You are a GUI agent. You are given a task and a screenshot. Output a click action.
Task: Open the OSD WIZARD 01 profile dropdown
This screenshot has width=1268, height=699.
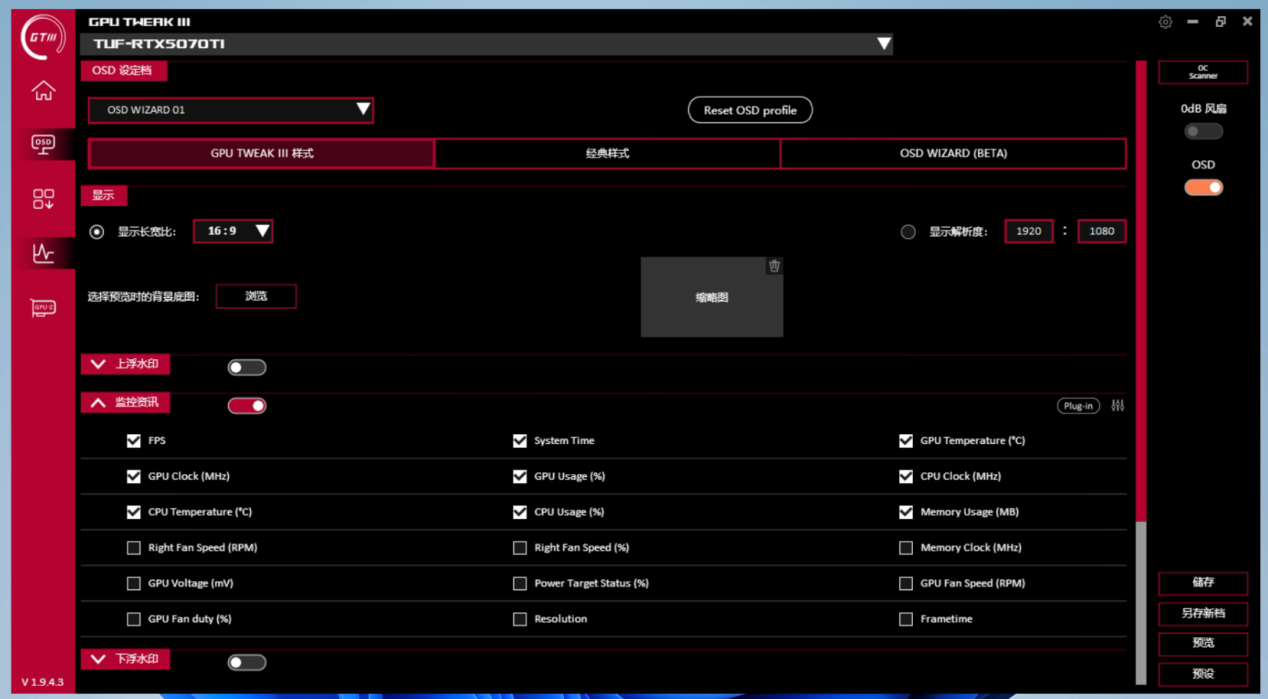point(231,110)
